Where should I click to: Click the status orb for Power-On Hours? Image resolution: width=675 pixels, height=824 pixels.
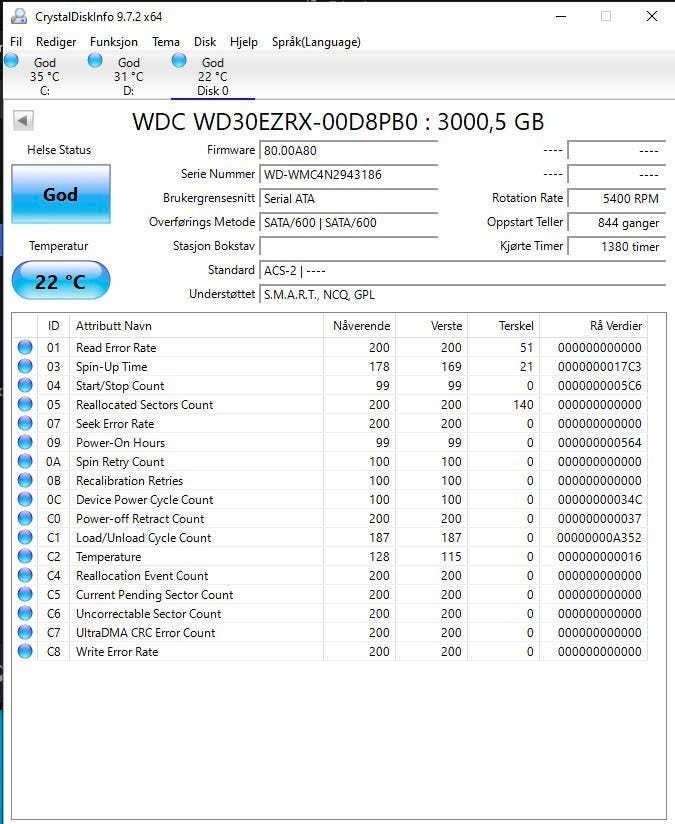click(x=25, y=442)
